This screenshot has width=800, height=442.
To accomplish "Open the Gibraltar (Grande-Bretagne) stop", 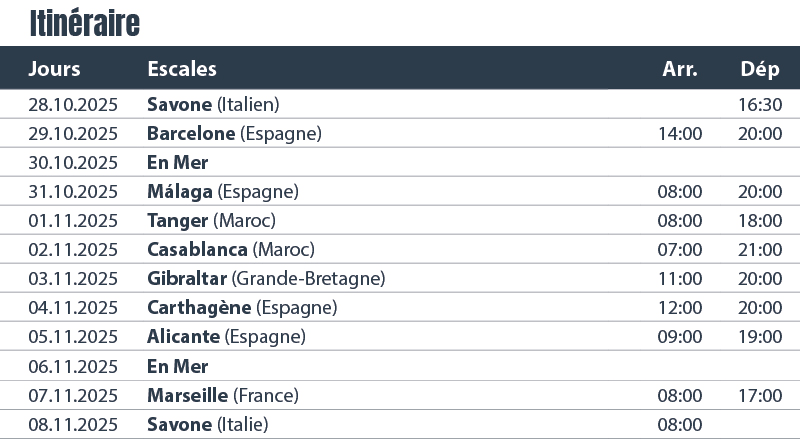I will [265, 278].
